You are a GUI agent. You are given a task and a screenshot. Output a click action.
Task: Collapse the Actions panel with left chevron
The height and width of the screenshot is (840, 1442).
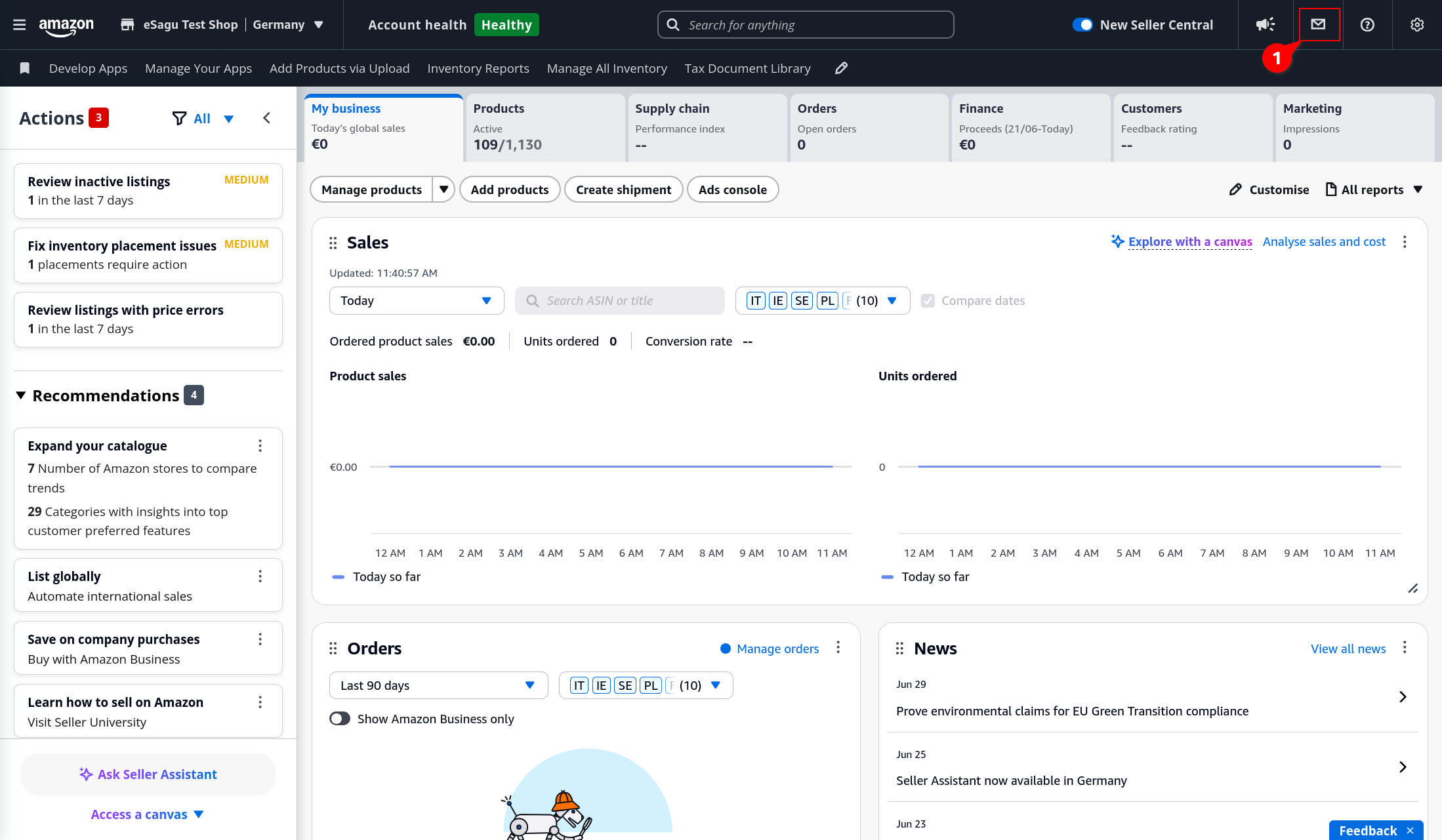point(266,118)
